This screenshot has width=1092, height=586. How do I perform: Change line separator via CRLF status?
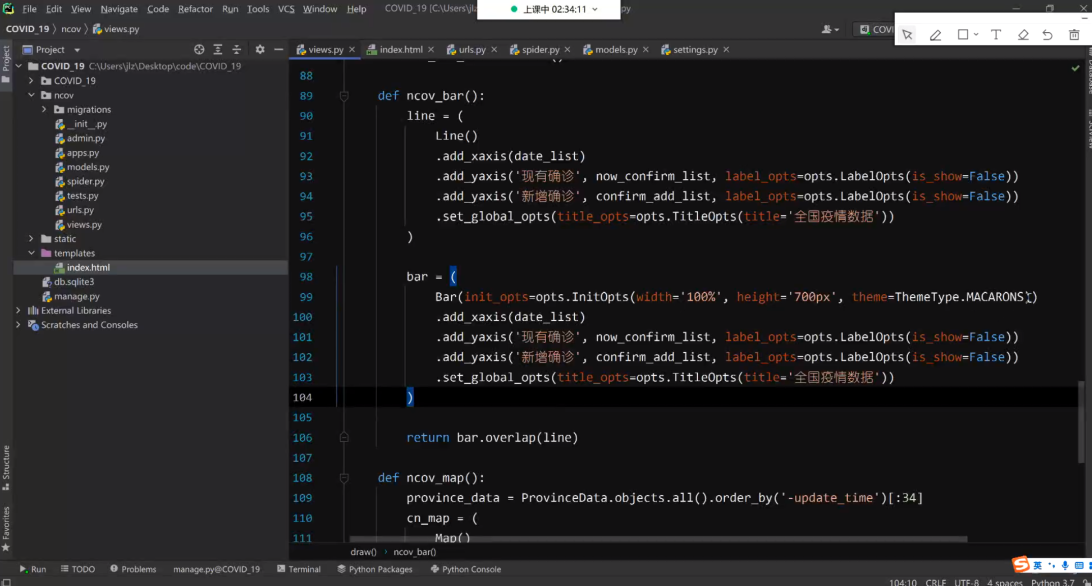(x=935, y=582)
